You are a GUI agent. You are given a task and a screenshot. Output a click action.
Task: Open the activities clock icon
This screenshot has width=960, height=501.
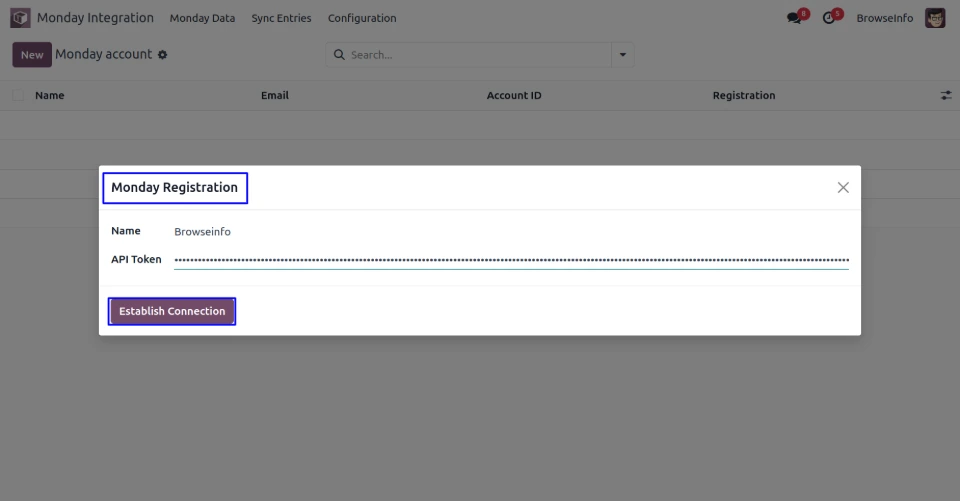click(829, 18)
